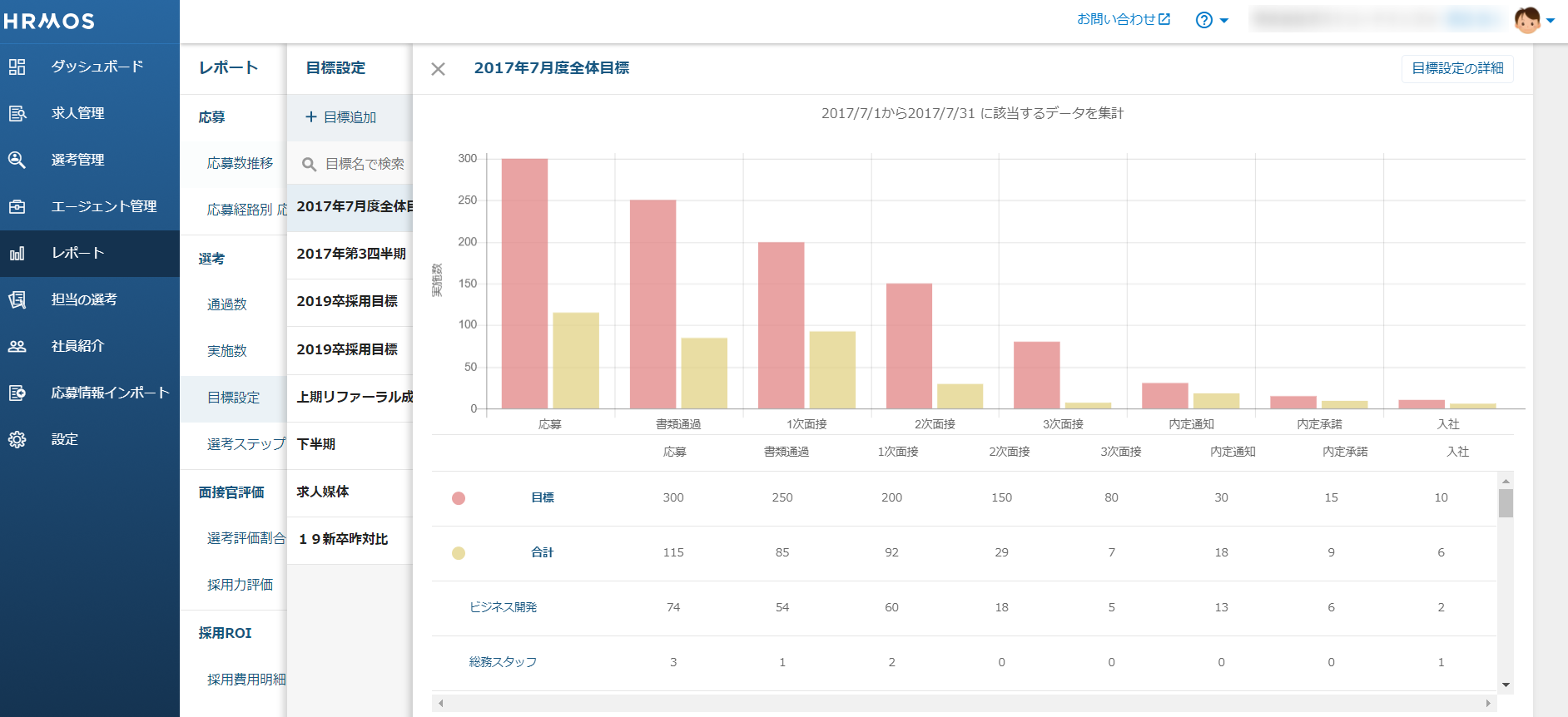Screen dimensions: 1568x717
Task: Click the yellow 書類通過 actual bar in chart
Action: pos(704,373)
